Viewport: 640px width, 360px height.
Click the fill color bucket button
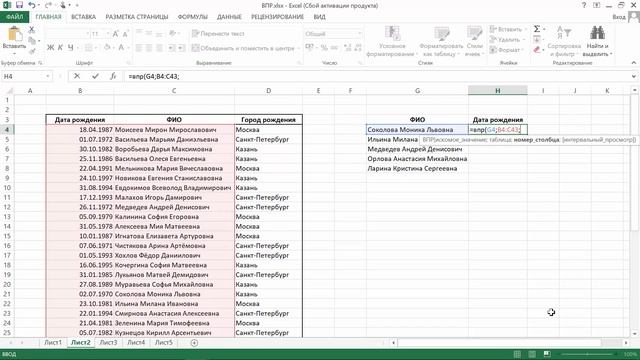pyautogui.click(x=107, y=48)
